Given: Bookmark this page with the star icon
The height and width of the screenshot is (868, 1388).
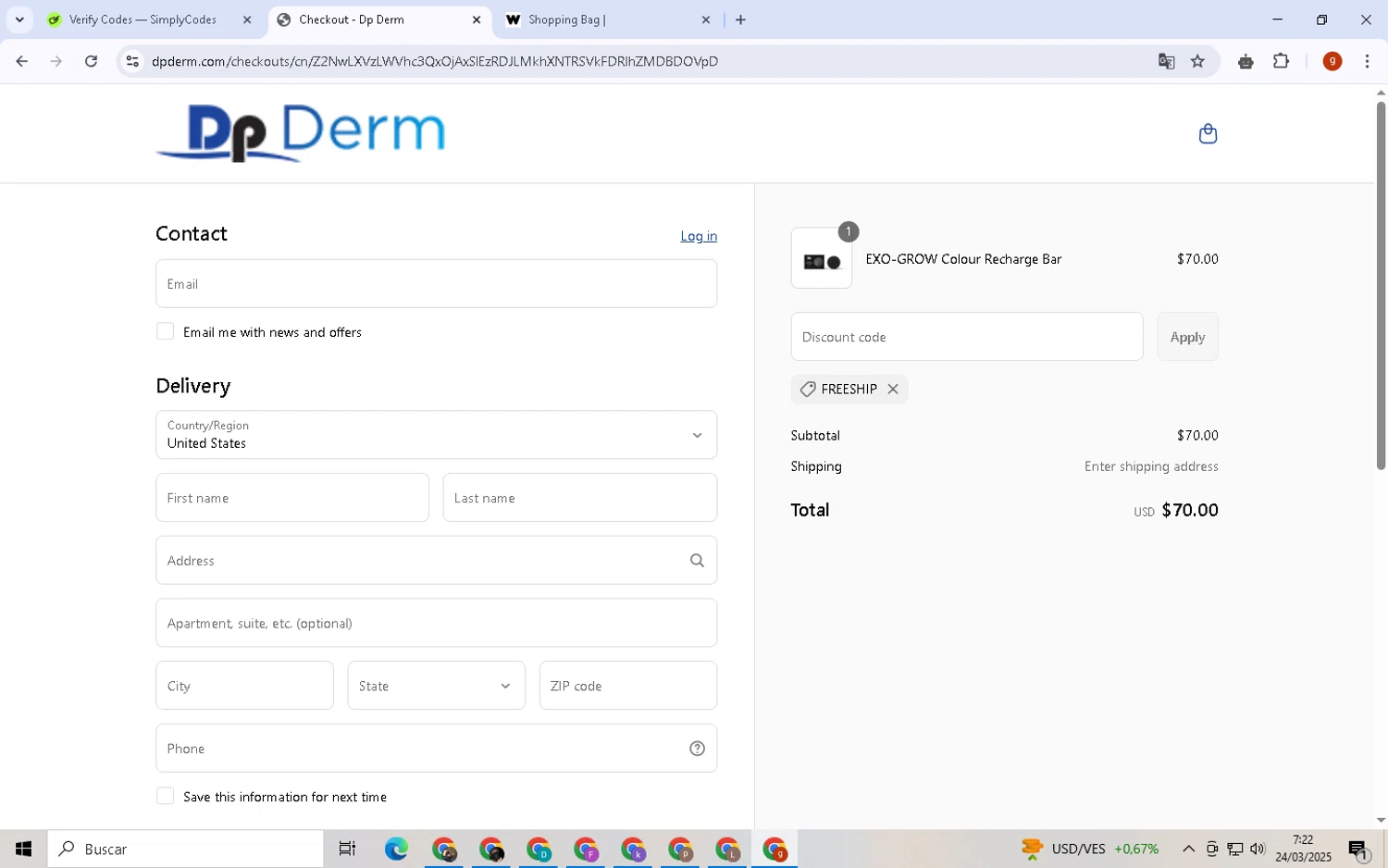Looking at the screenshot, I should 1197,61.
